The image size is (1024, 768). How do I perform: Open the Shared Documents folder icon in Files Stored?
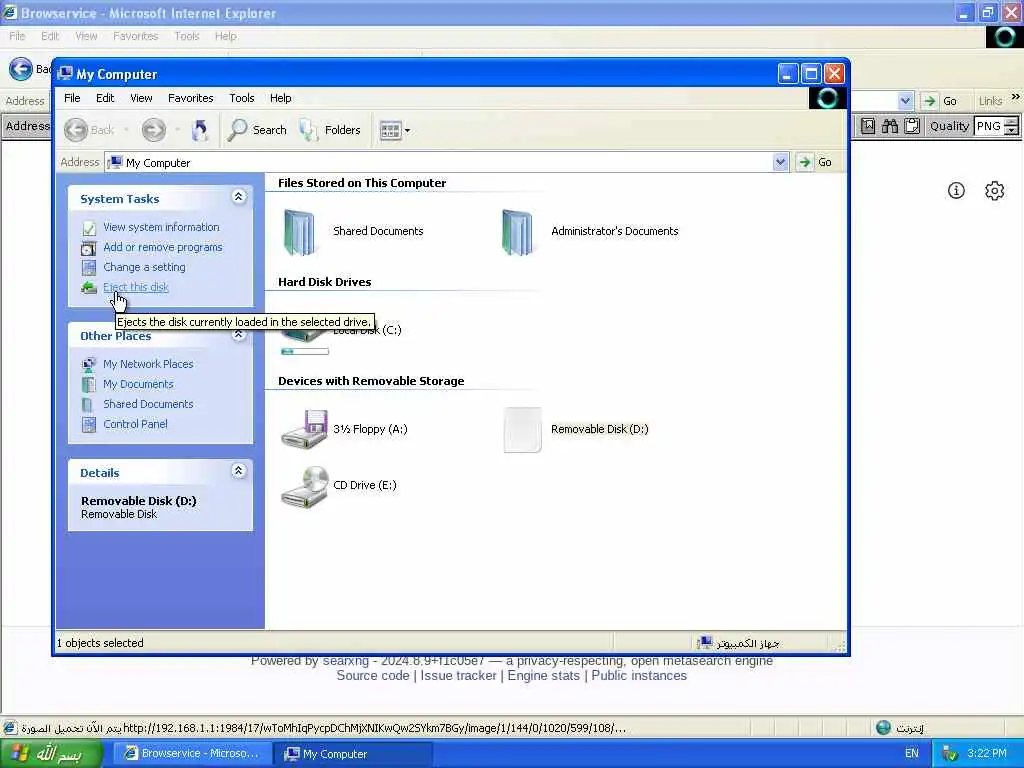[299, 231]
